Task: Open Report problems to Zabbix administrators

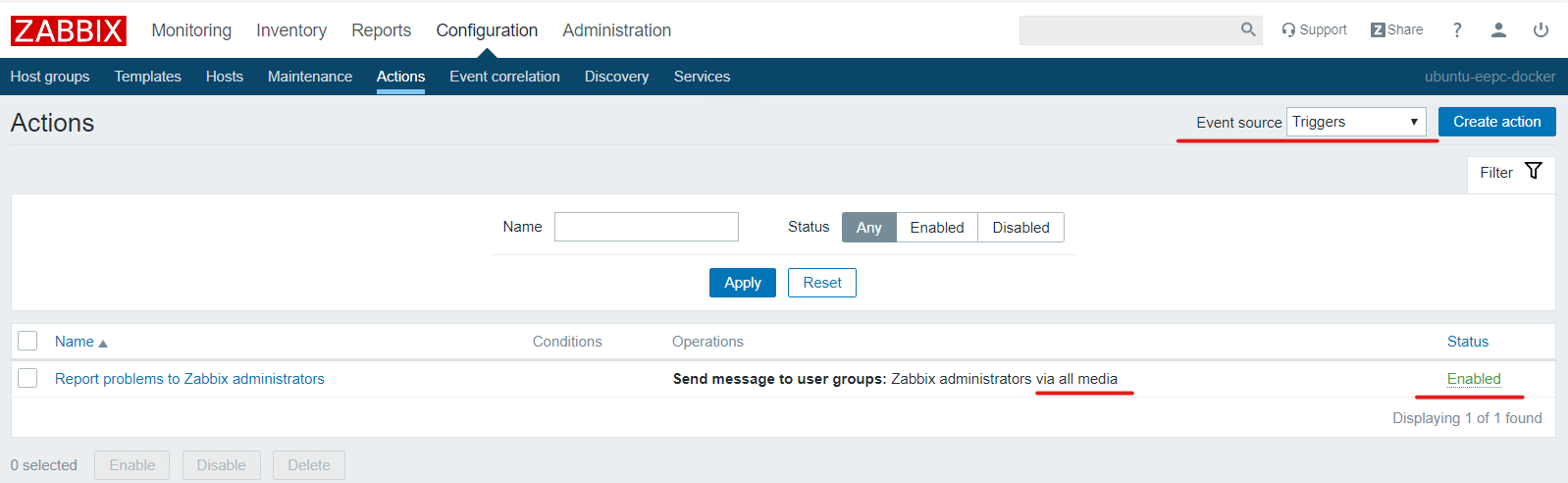Action: 189,379
